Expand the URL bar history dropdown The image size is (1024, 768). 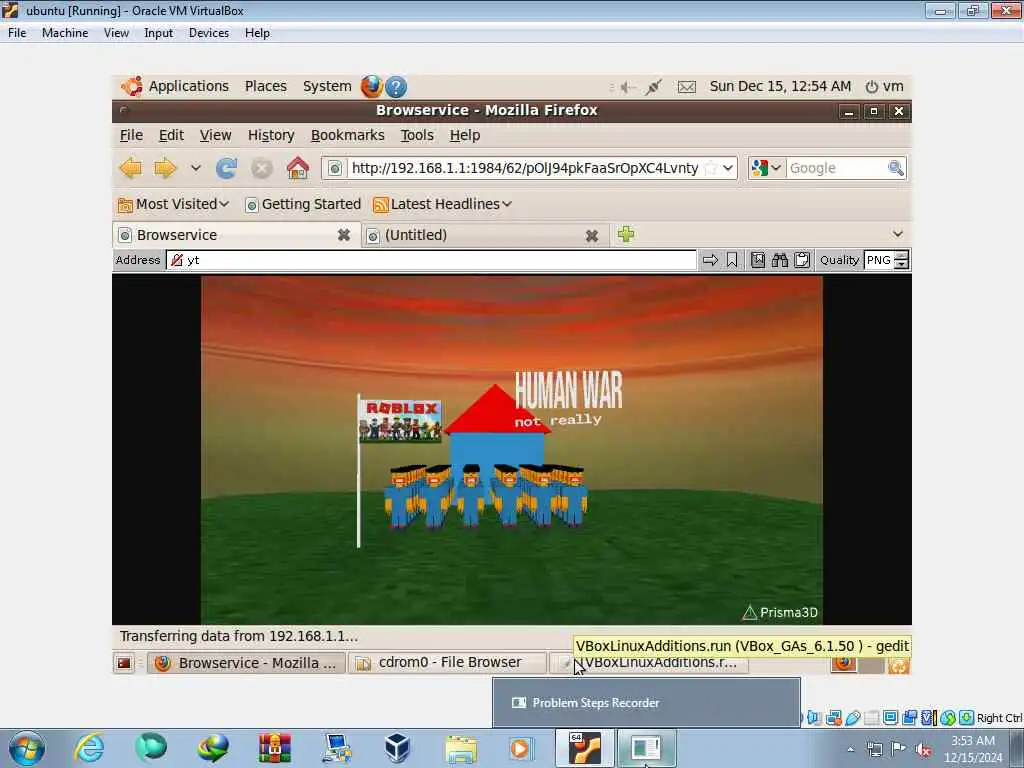tap(728, 168)
